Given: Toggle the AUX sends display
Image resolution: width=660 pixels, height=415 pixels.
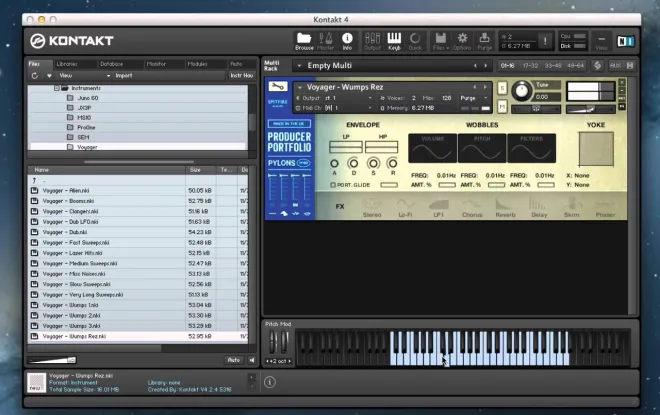Looking at the screenshot, I should click(615, 66).
